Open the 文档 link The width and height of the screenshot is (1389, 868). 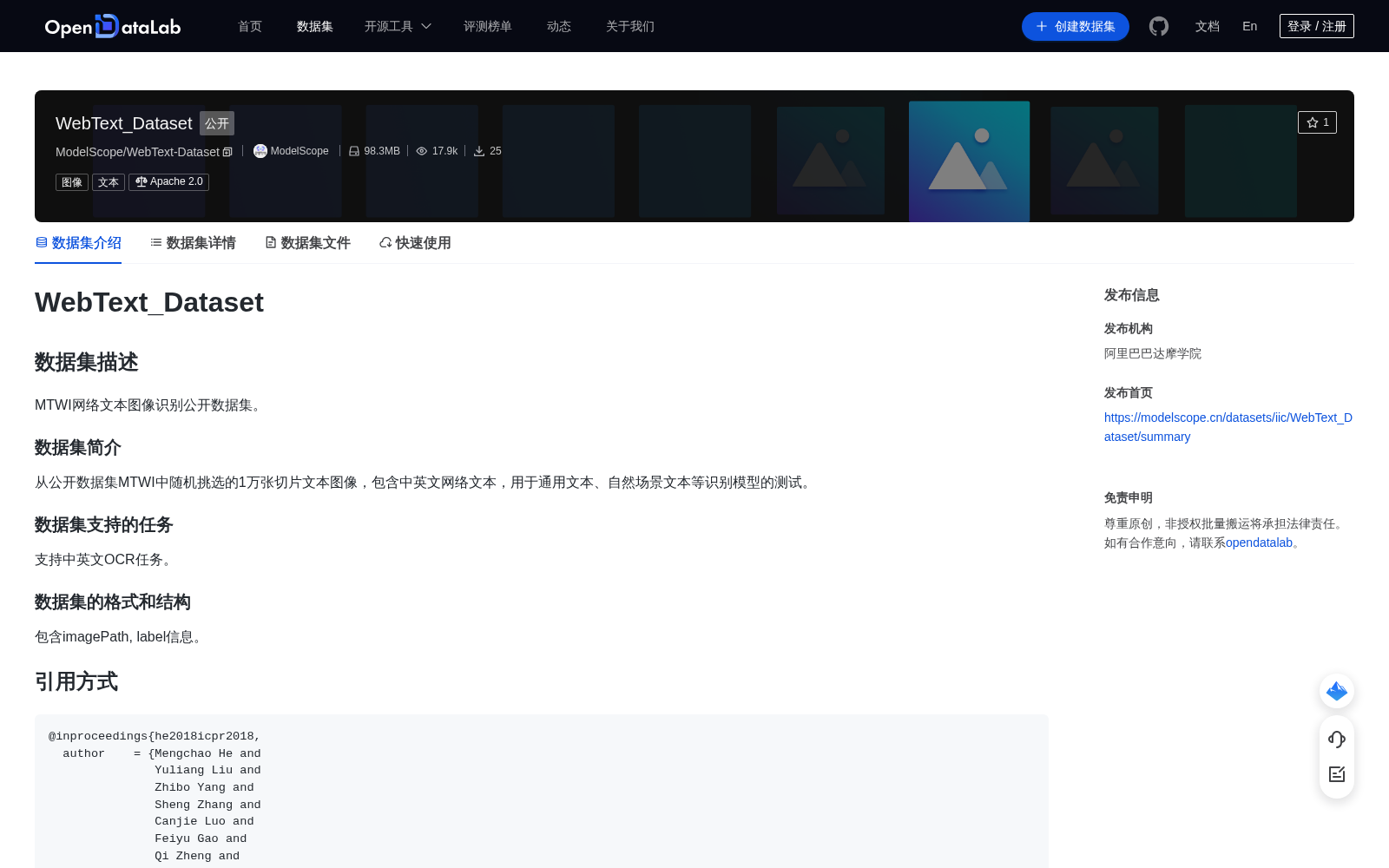point(1208,26)
